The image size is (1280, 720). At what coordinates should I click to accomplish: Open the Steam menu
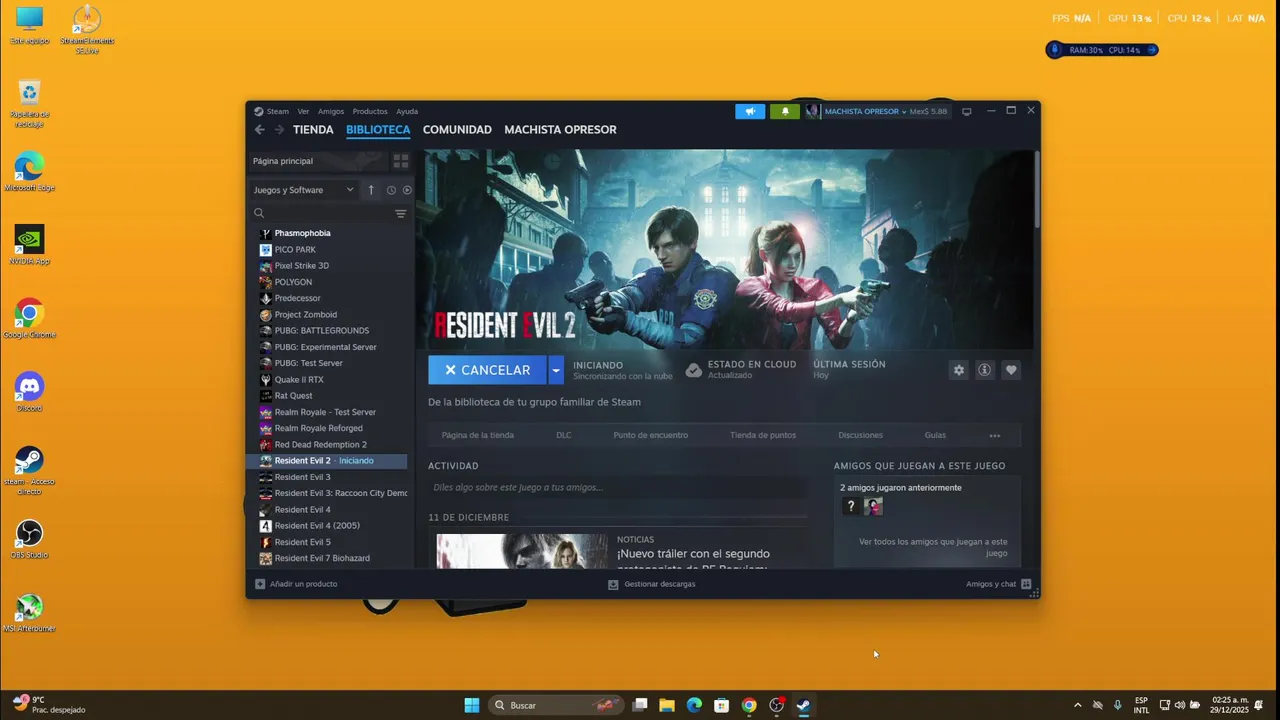(278, 111)
